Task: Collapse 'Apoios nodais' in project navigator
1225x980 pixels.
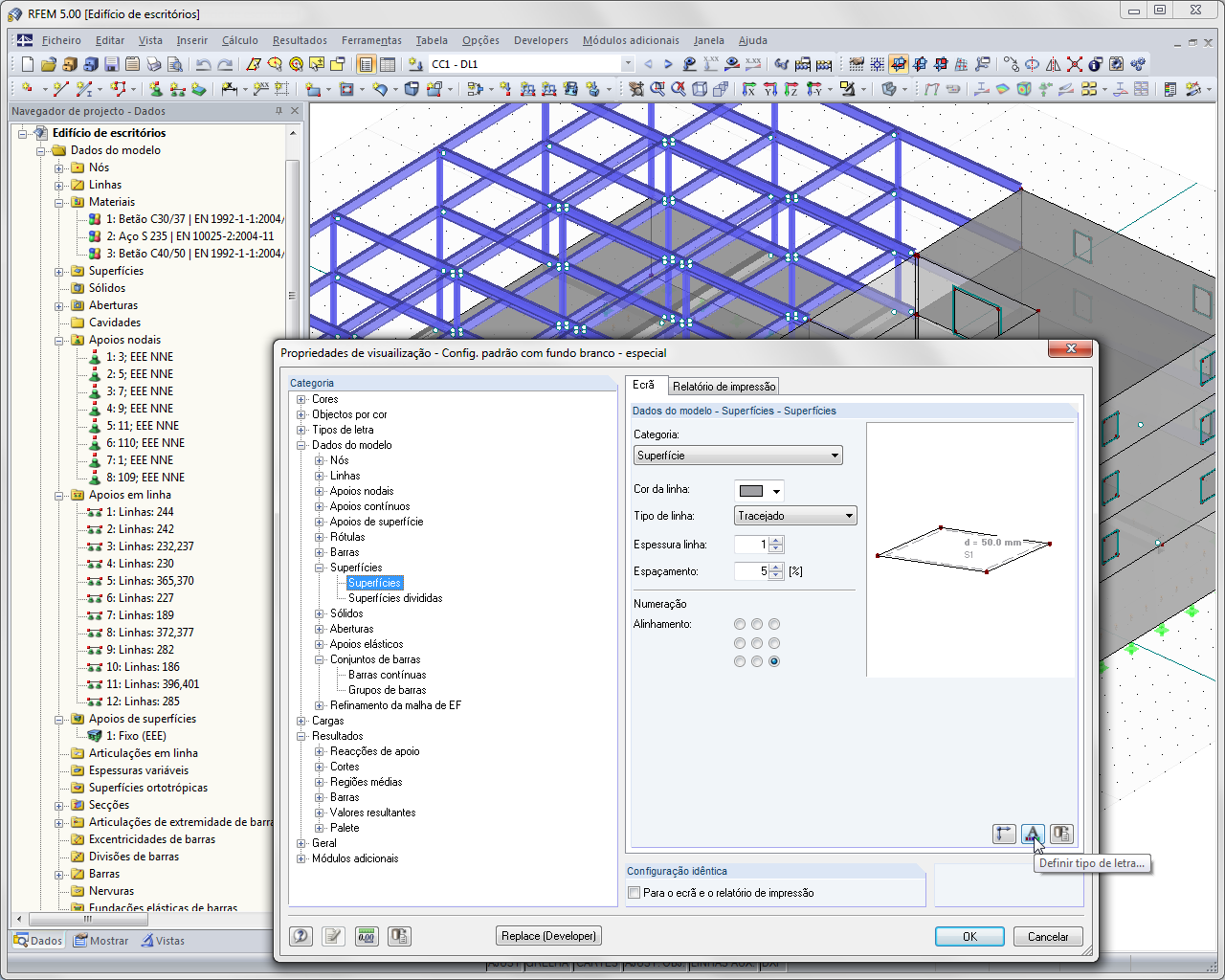Action: click(x=59, y=341)
